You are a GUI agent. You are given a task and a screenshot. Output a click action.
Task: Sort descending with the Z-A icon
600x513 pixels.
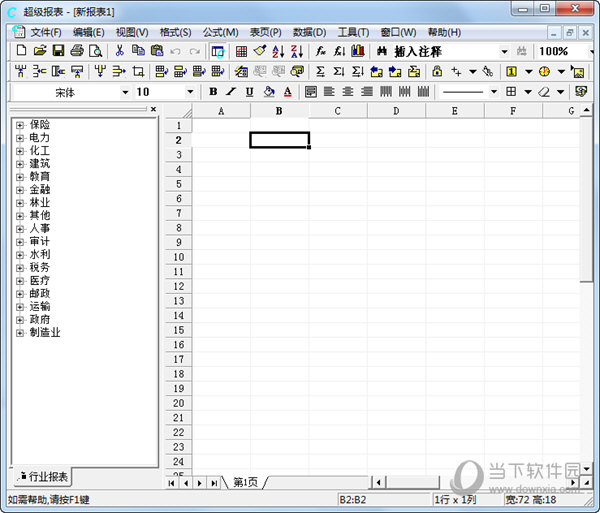(x=297, y=51)
